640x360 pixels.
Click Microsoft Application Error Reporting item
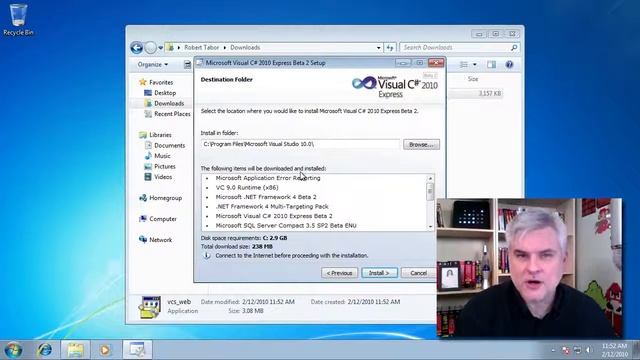coord(268,178)
